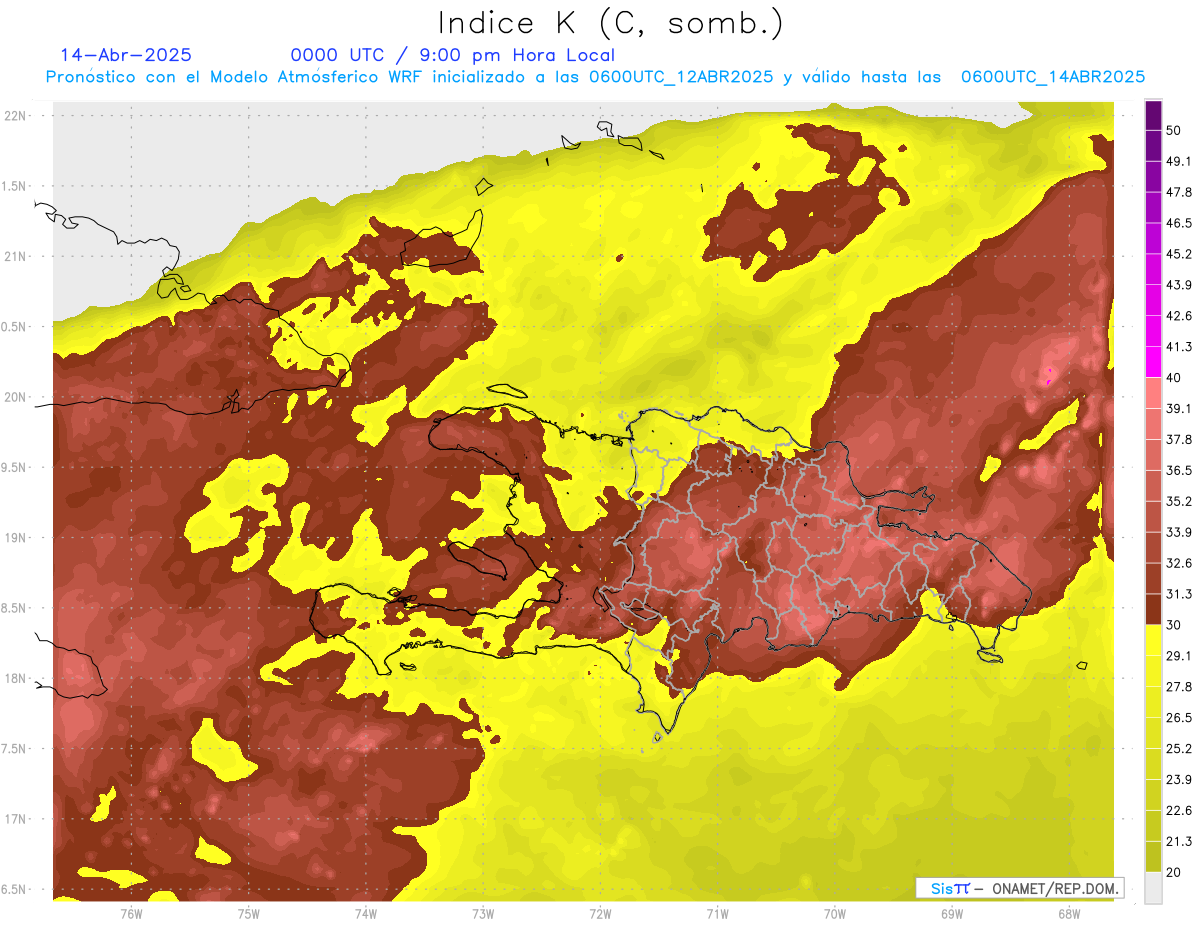Select the '72W' longitude label
Screen dimensions: 1200x927
pyautogui.click(x=600, y=913)
